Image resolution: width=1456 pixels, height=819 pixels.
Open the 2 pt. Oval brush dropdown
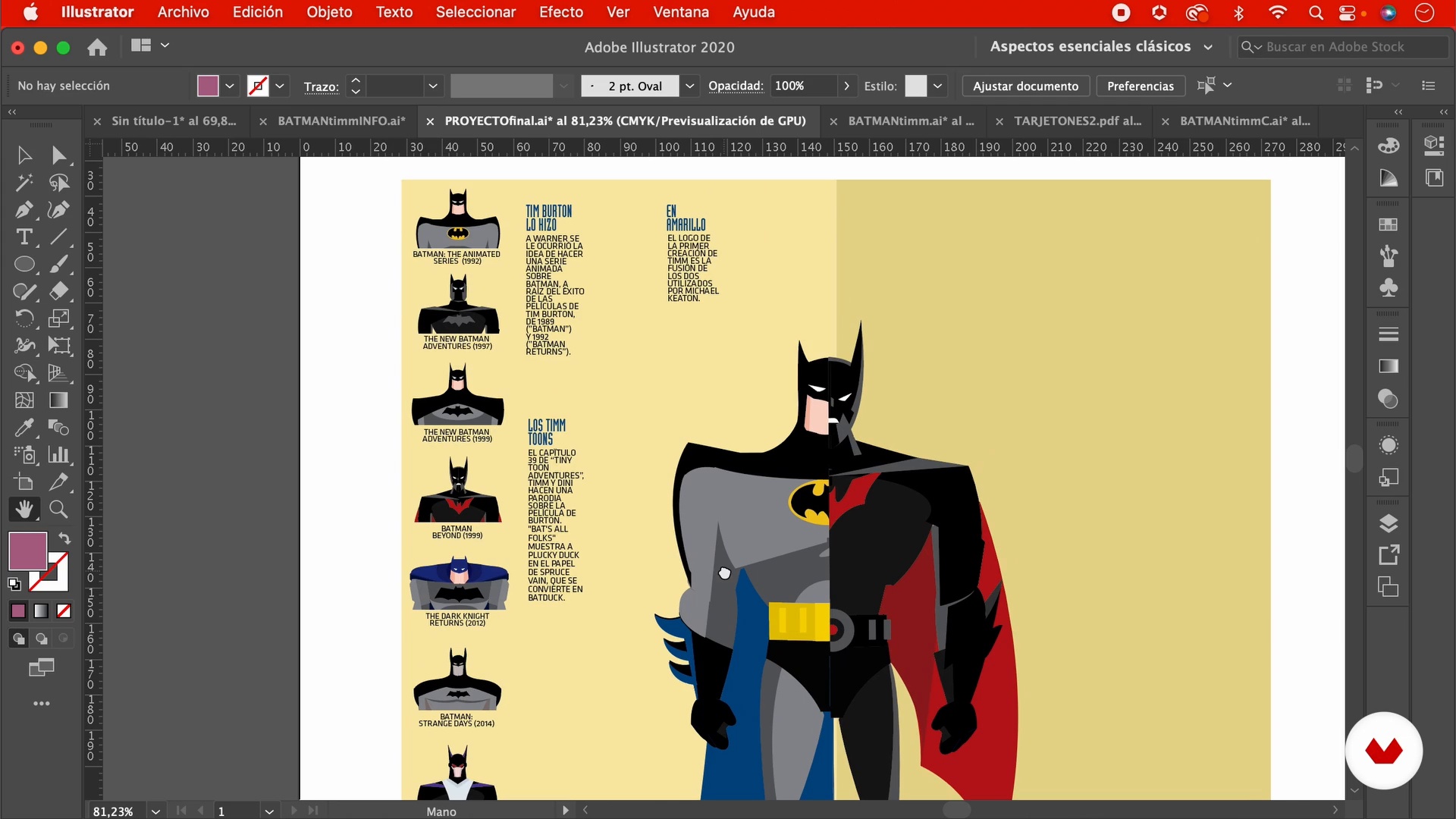(689, 86)
